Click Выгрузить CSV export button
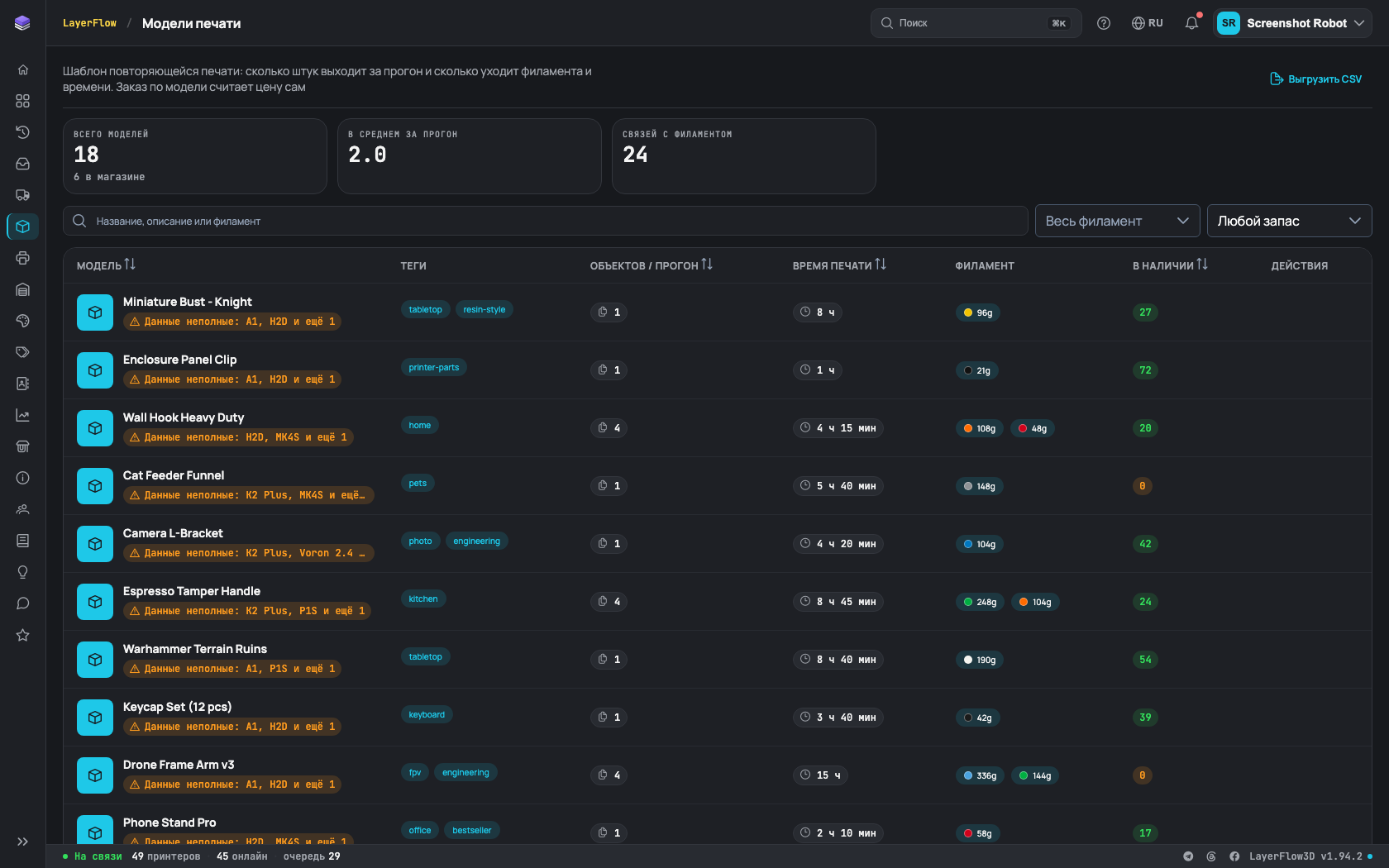Screen dimensions: 1389x868 (1315, 79)
